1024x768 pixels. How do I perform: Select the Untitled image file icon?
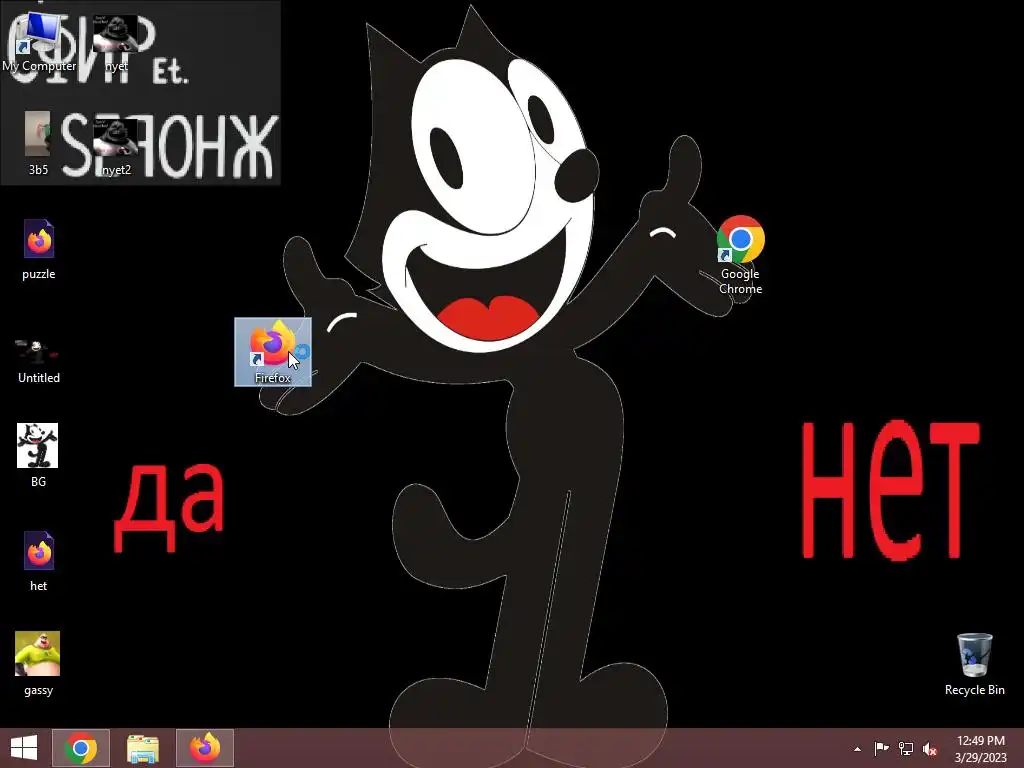(39, 359)
